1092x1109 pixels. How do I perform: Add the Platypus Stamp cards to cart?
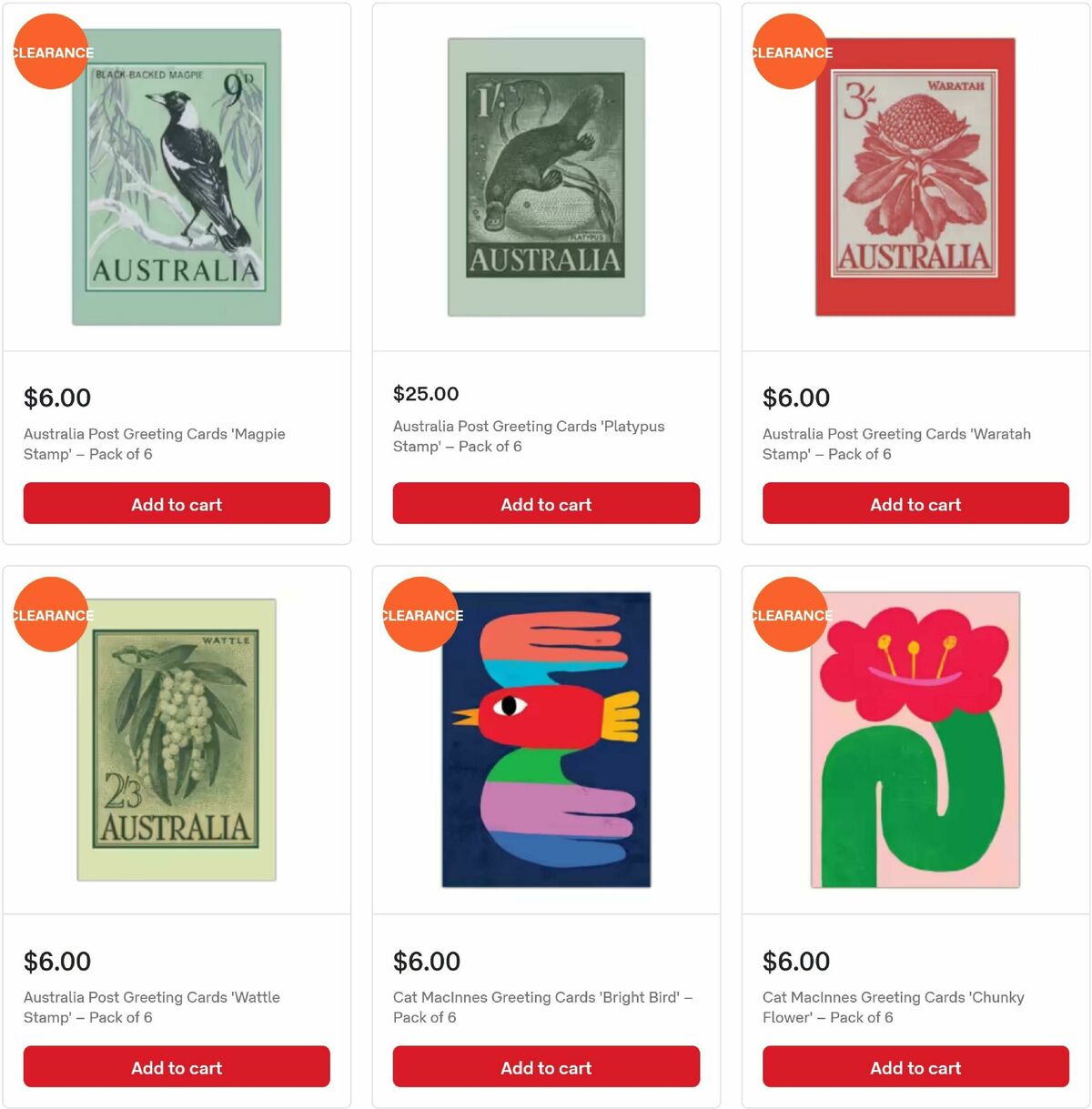[x=545, y=503]
